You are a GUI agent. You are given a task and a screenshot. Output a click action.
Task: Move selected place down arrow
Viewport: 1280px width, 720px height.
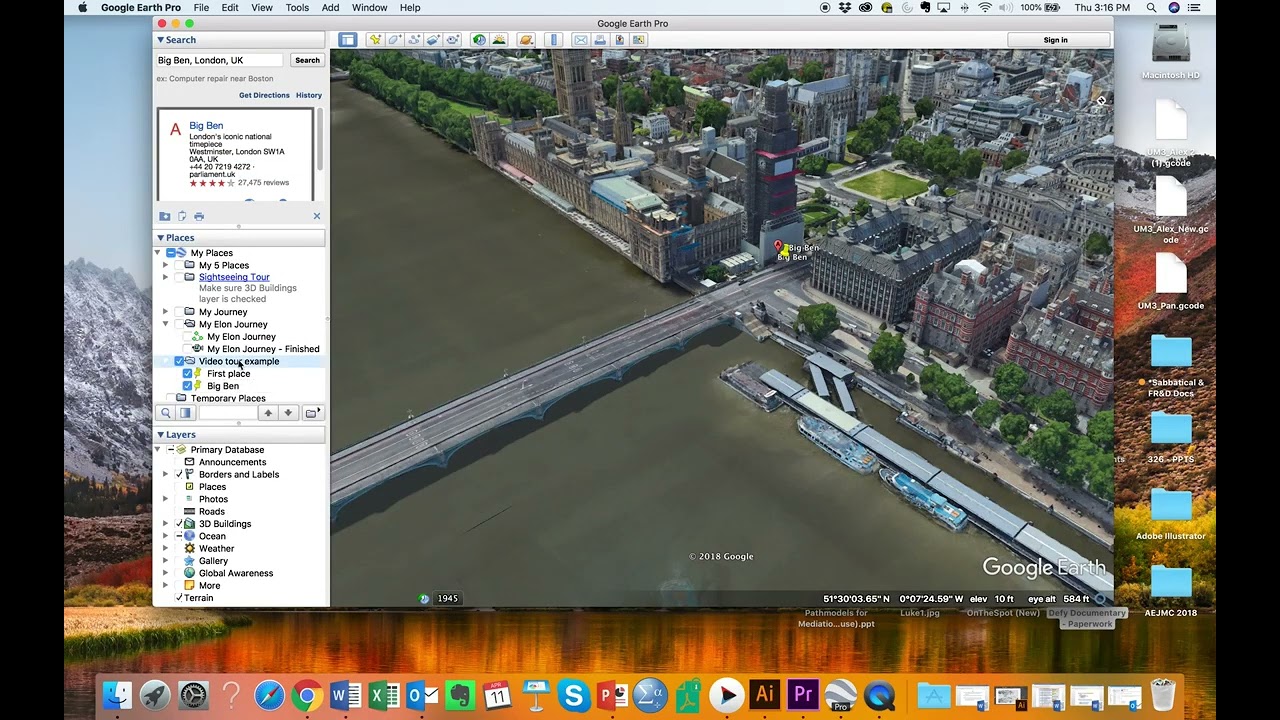click(288, 413)
